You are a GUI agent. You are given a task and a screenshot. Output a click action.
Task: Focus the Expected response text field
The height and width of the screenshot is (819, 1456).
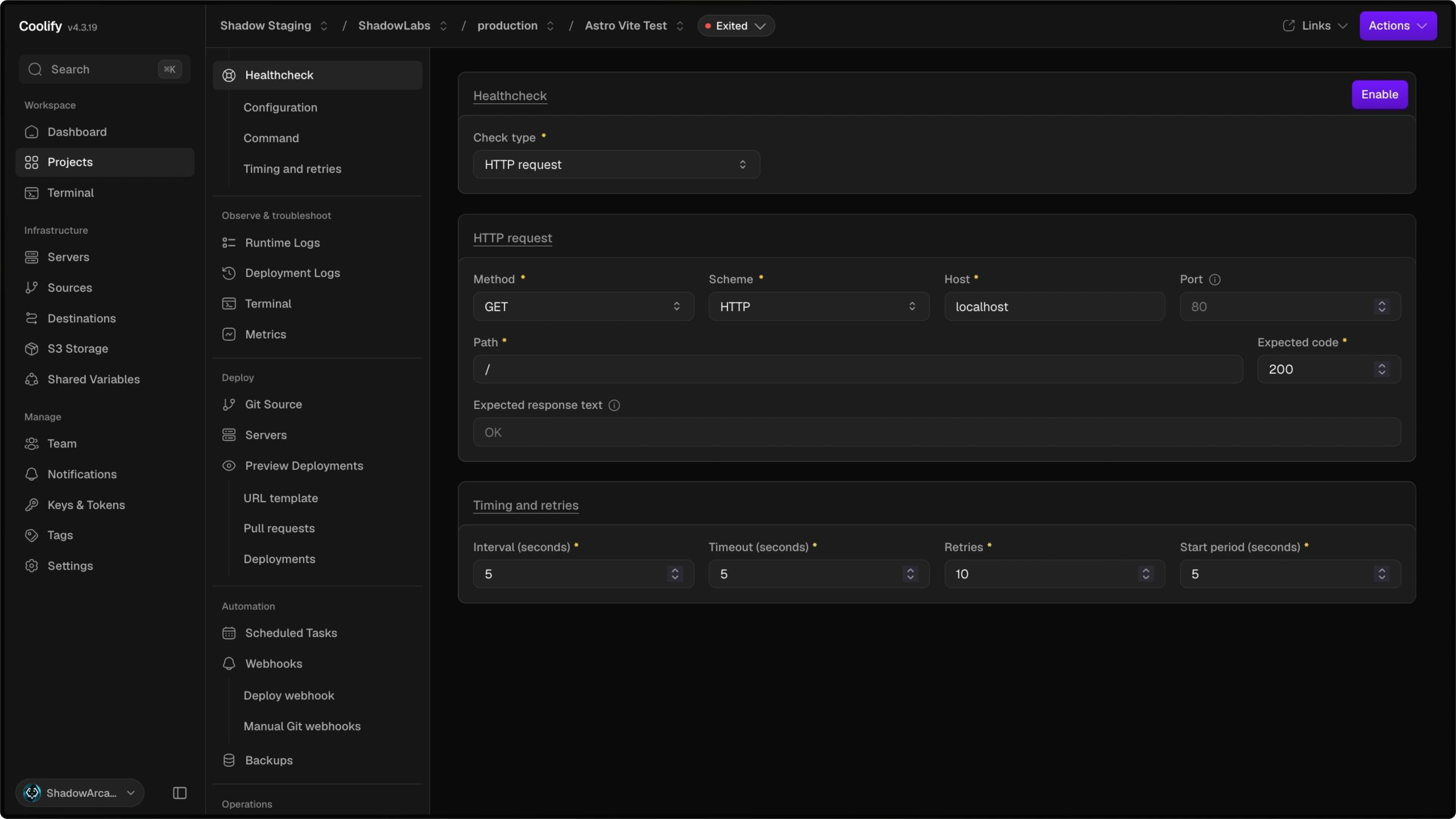937,432
